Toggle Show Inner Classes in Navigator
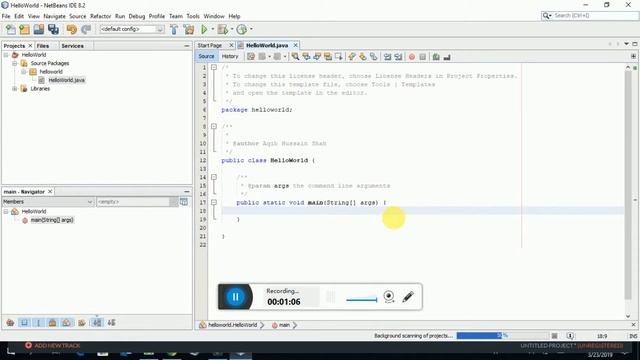The width and height of the screenshot is (640, 360). coord(66,322)
